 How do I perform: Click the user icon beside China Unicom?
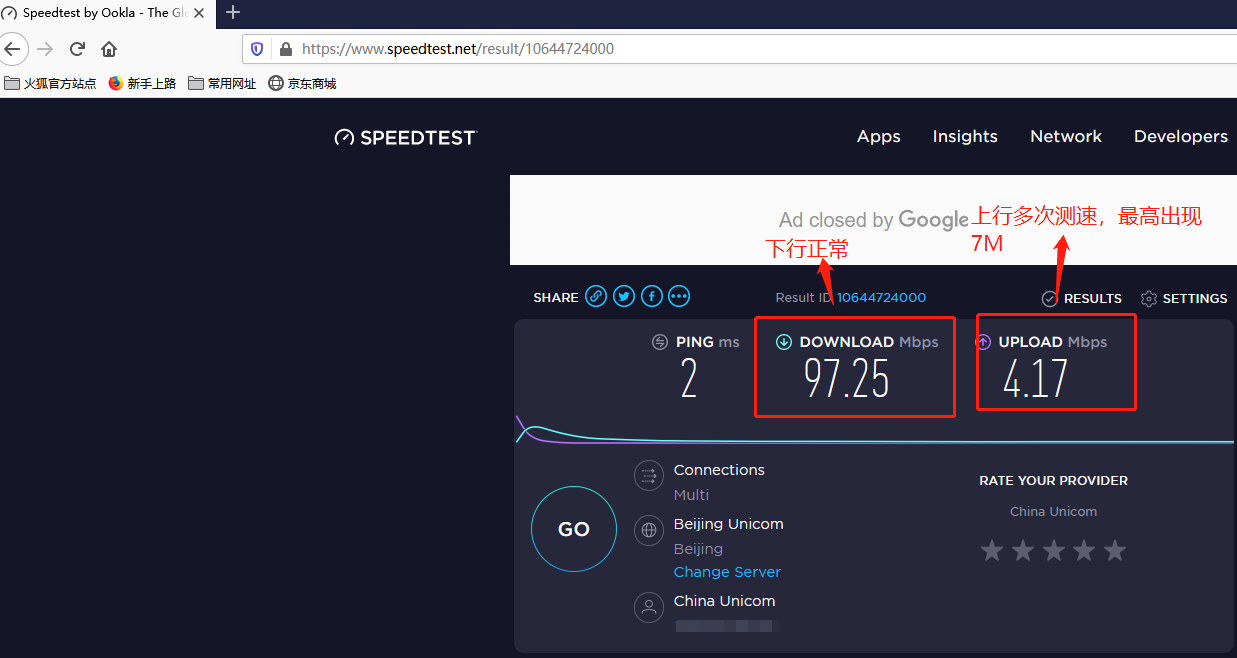click(649, 607)
